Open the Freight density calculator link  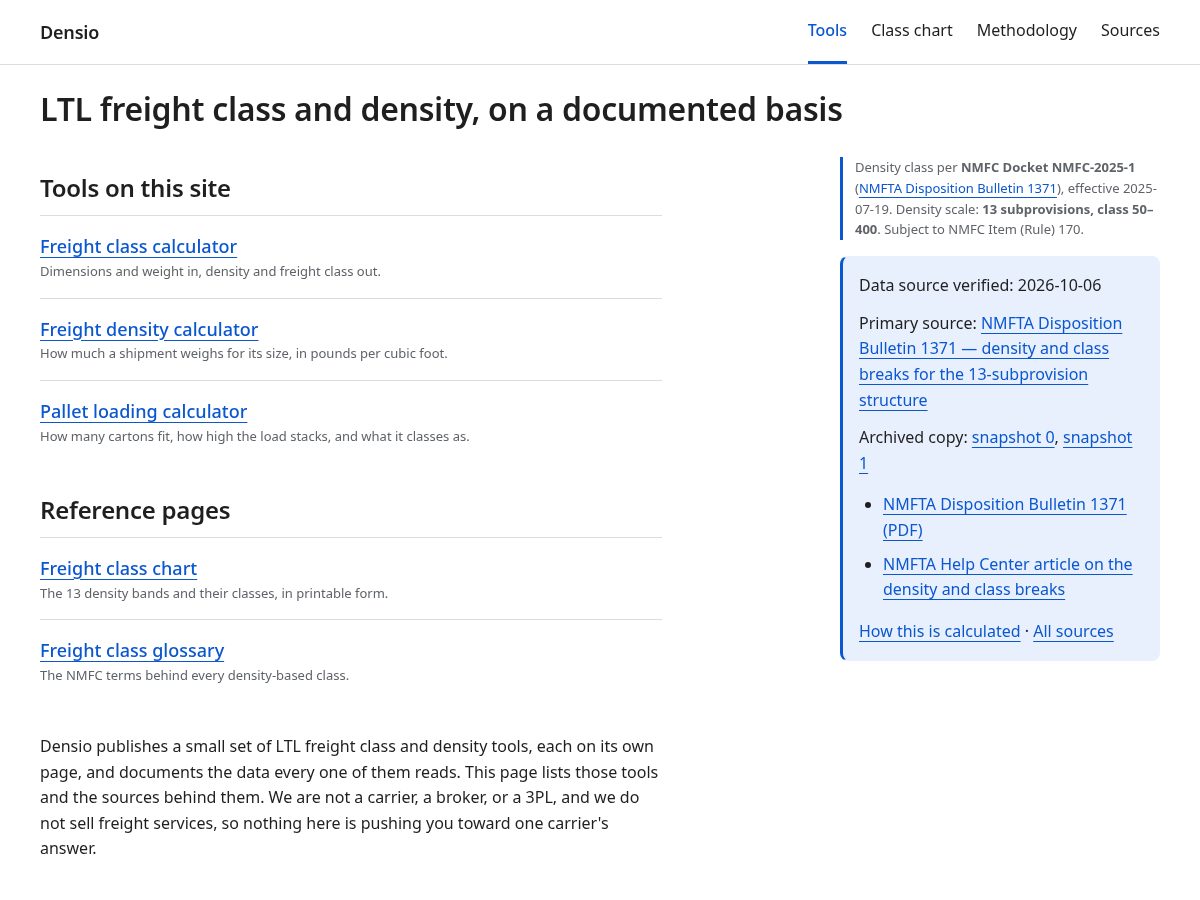point(149,329)
